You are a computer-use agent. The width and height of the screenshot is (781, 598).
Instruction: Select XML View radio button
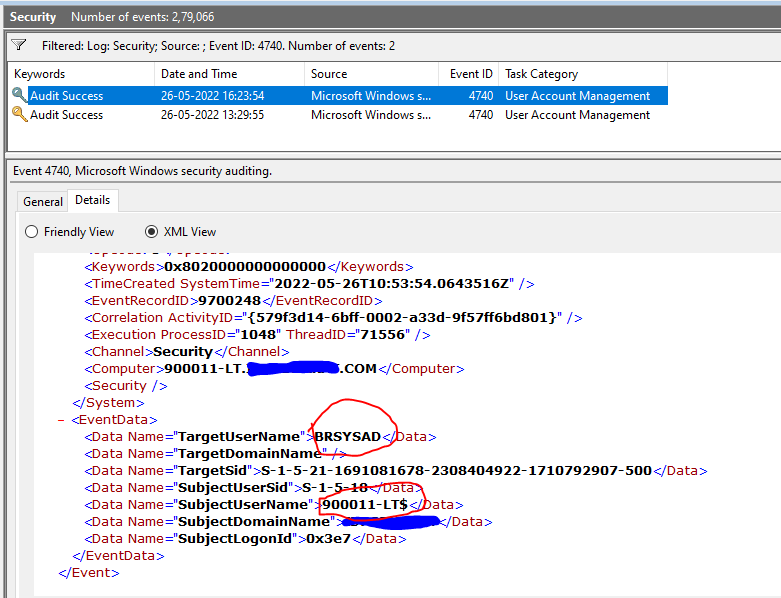(151, 232)
